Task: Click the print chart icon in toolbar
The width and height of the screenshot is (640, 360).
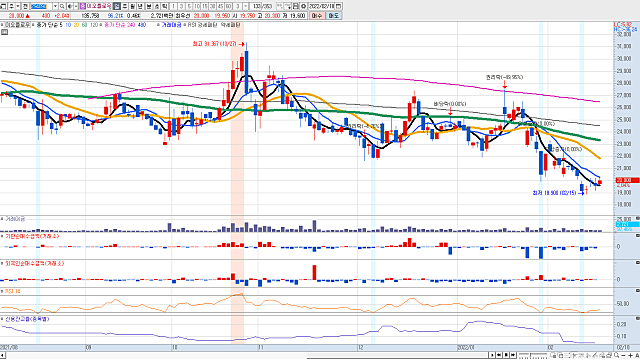Action: pyautogui.click(x=296, y=7)
